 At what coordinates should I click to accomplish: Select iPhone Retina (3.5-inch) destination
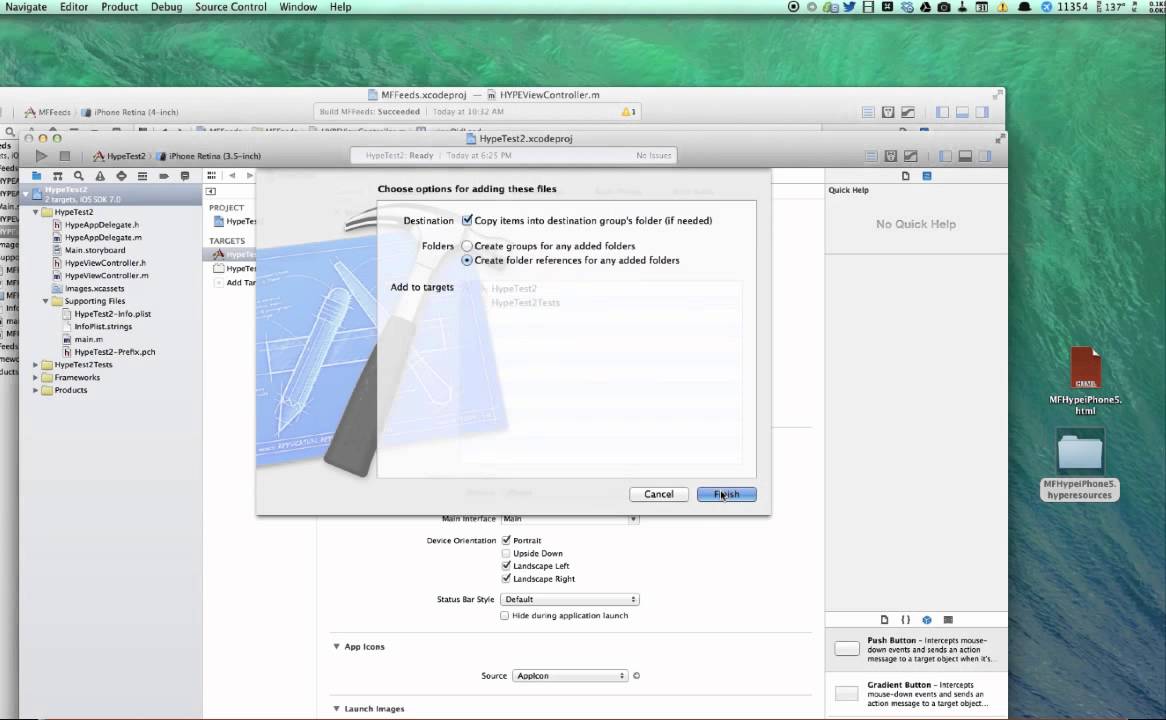click(209, 156)
